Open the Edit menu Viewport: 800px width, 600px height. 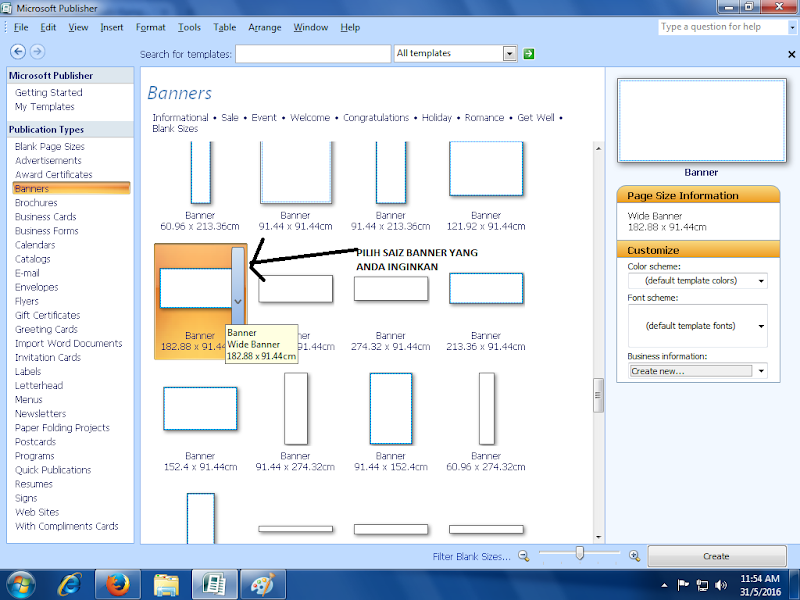(x=48, y=28)
